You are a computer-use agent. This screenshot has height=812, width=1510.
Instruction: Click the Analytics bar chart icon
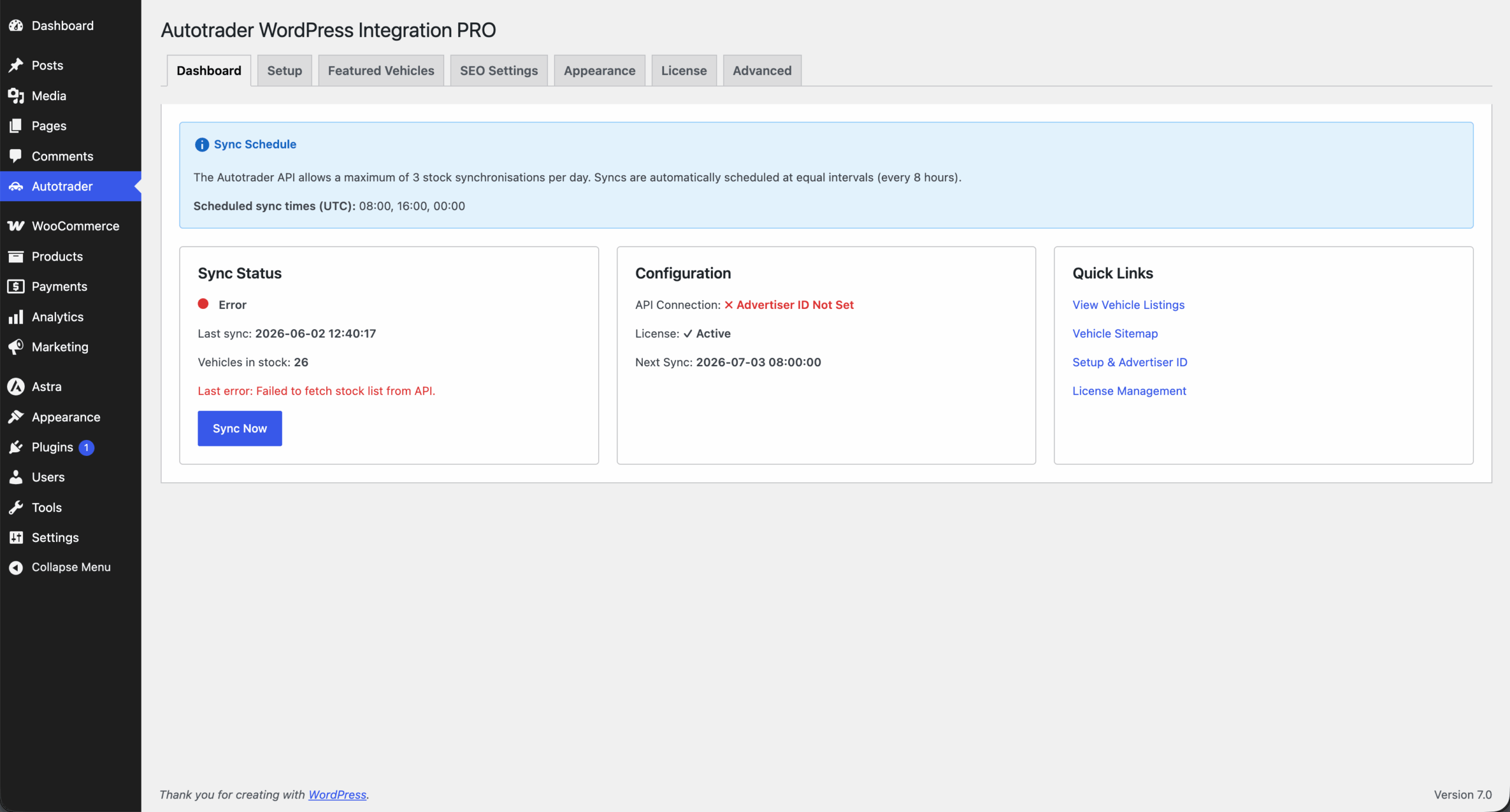tap(16, 317)
